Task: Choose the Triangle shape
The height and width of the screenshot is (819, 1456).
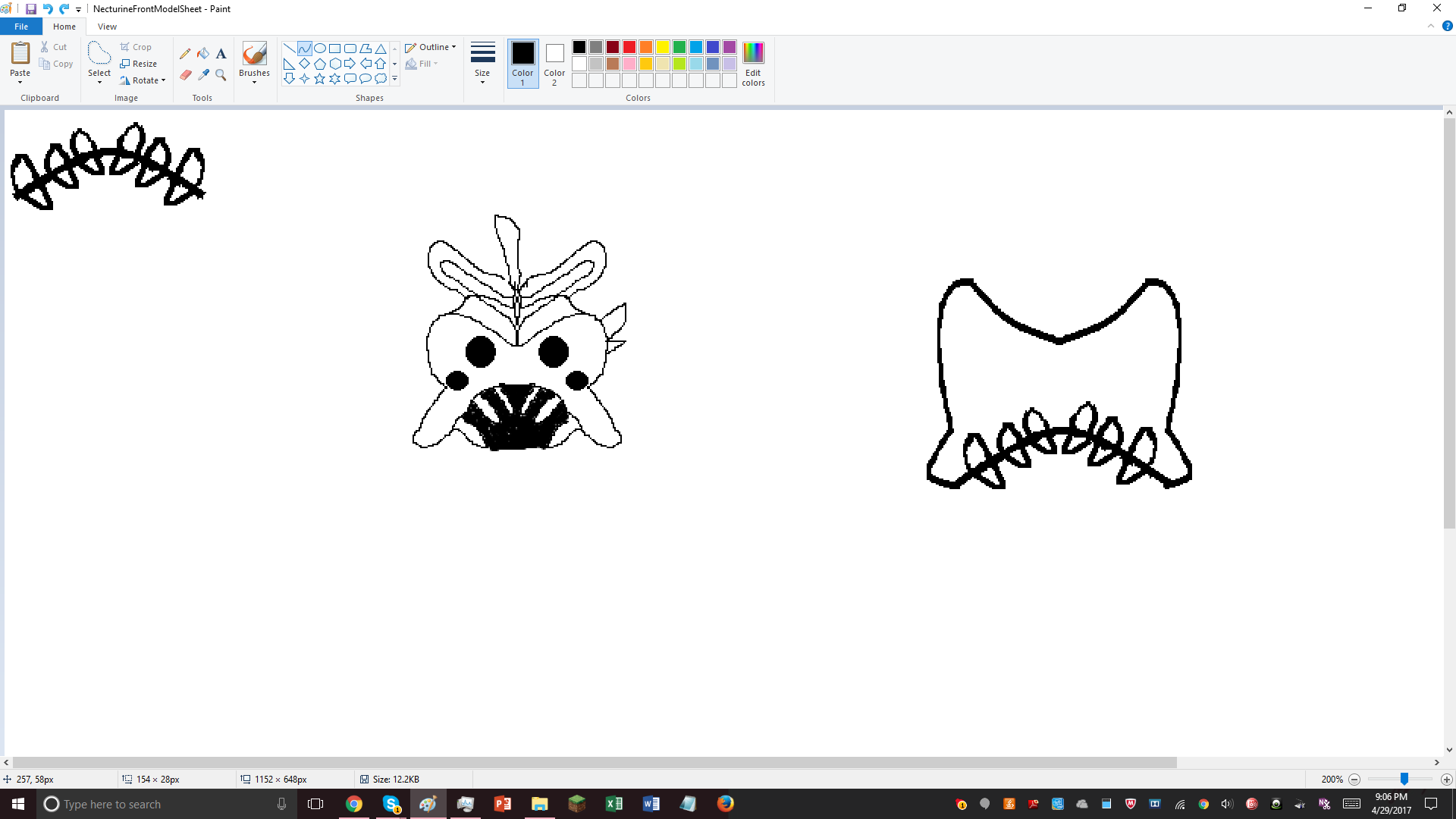Action: (x=381, y=49)
